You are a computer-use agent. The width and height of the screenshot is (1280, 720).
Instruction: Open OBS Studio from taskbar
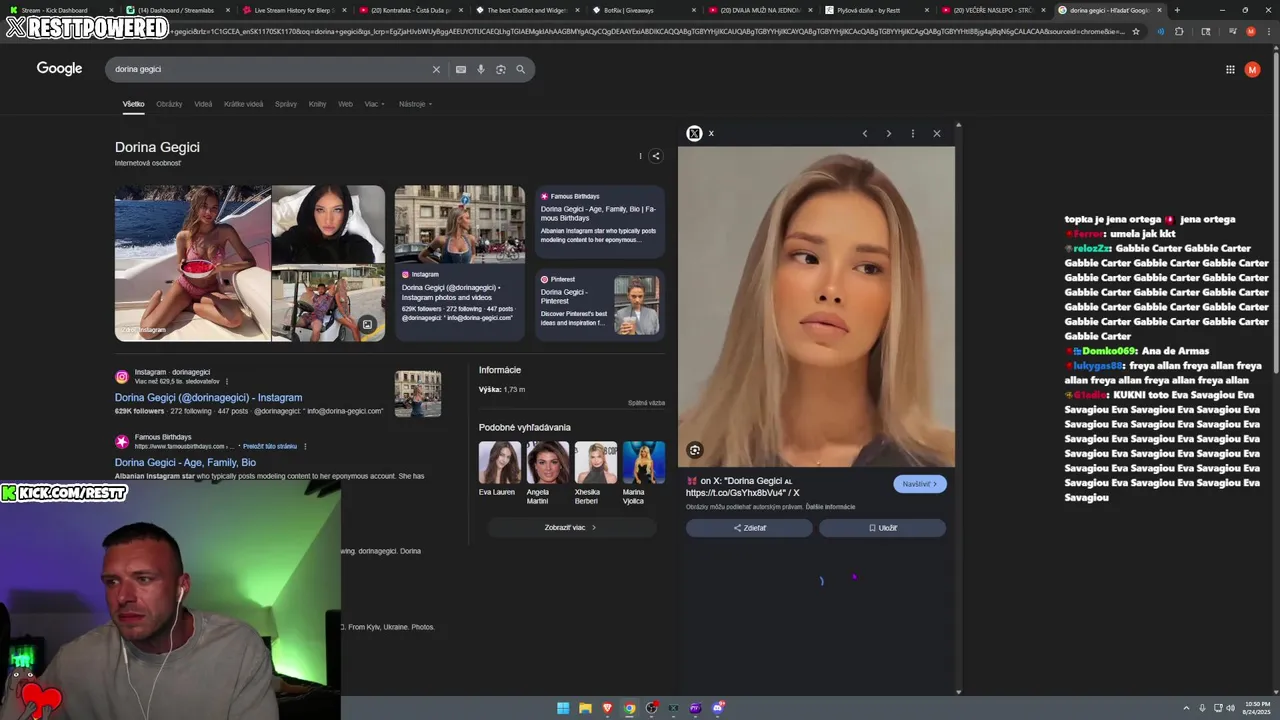click(651, 708)
